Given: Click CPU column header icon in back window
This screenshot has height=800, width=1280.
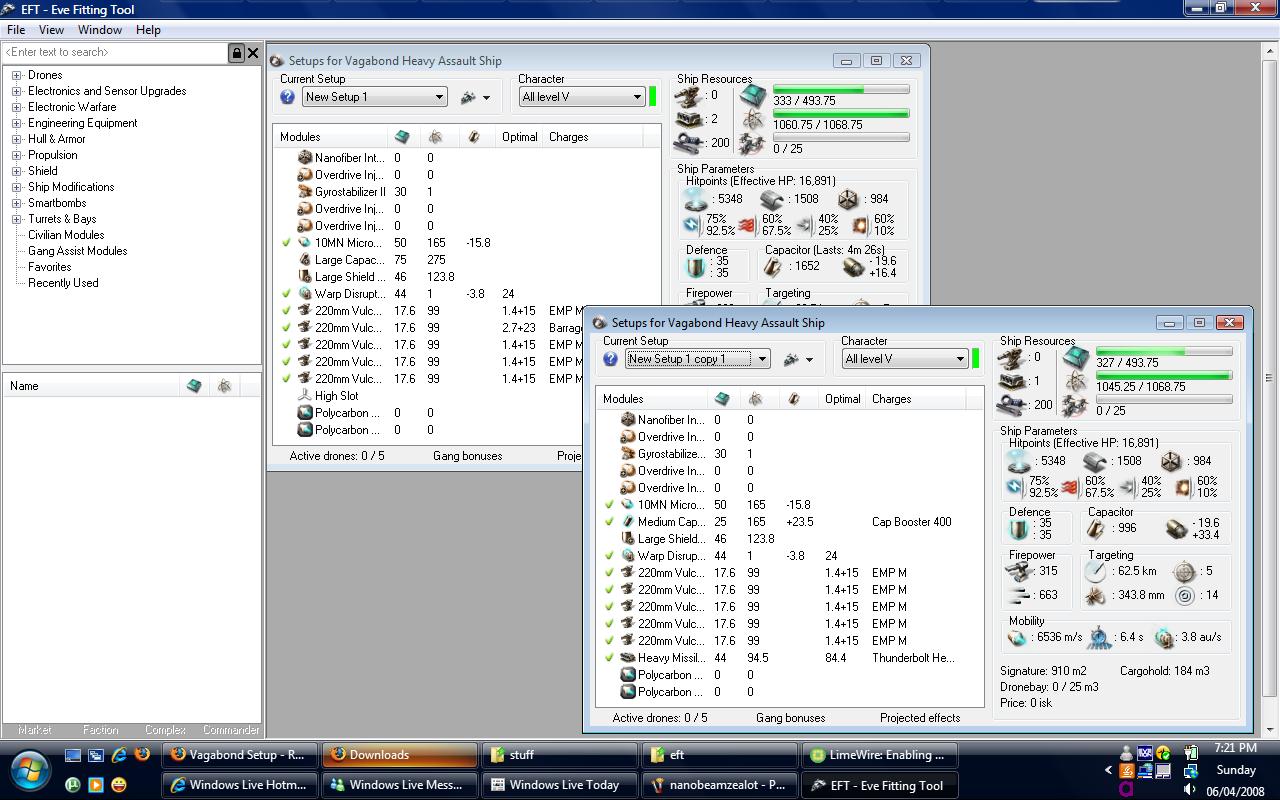Looking at the screenshot, I should (x=401, y=137).
